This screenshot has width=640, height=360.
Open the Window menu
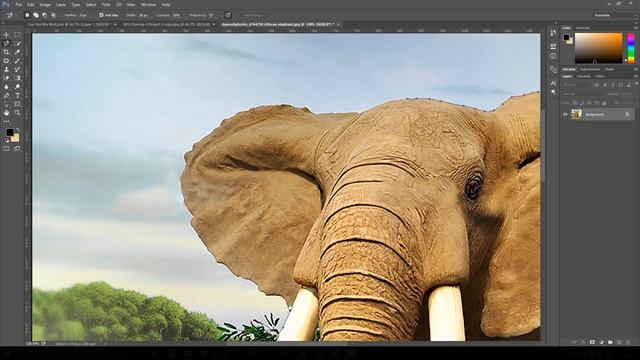148,5
